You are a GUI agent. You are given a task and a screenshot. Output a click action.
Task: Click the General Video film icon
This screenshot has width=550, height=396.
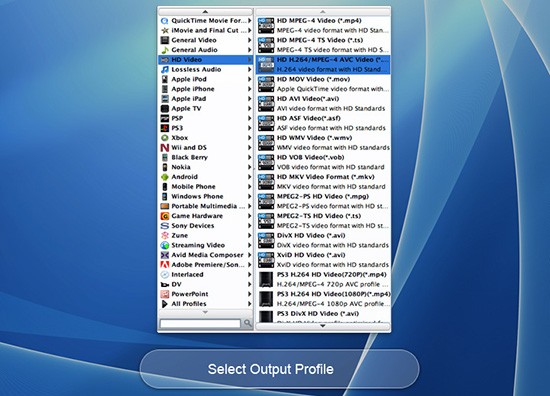pyautogui.click(x=165, y=40)
